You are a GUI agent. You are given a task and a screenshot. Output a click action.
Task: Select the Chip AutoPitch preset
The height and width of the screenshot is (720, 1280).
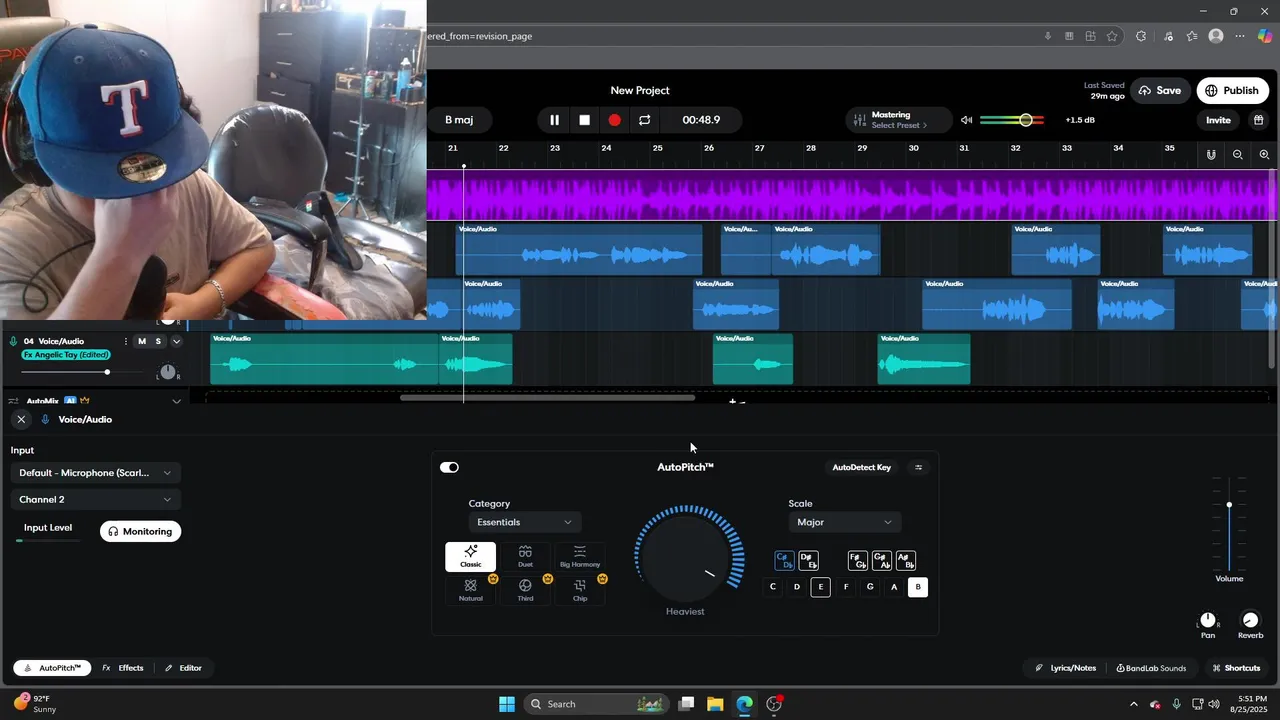click(x=580, y=590)
